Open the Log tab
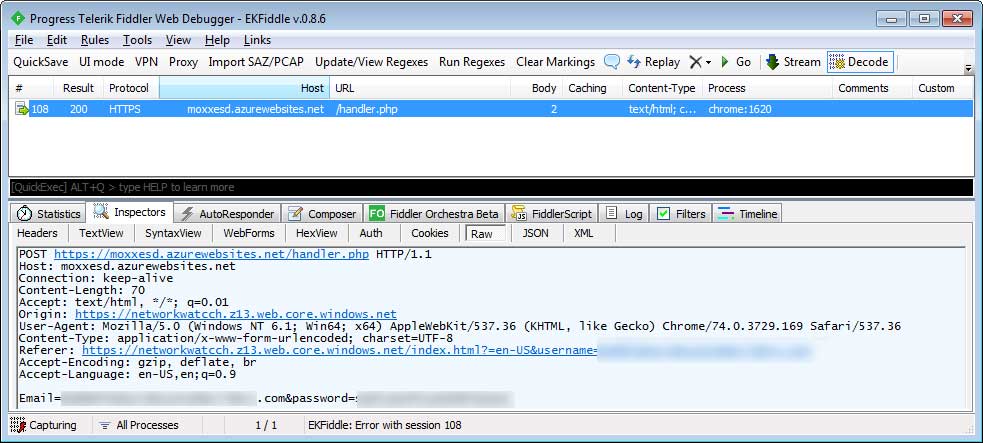983x443 pixels. click(624, 214)
